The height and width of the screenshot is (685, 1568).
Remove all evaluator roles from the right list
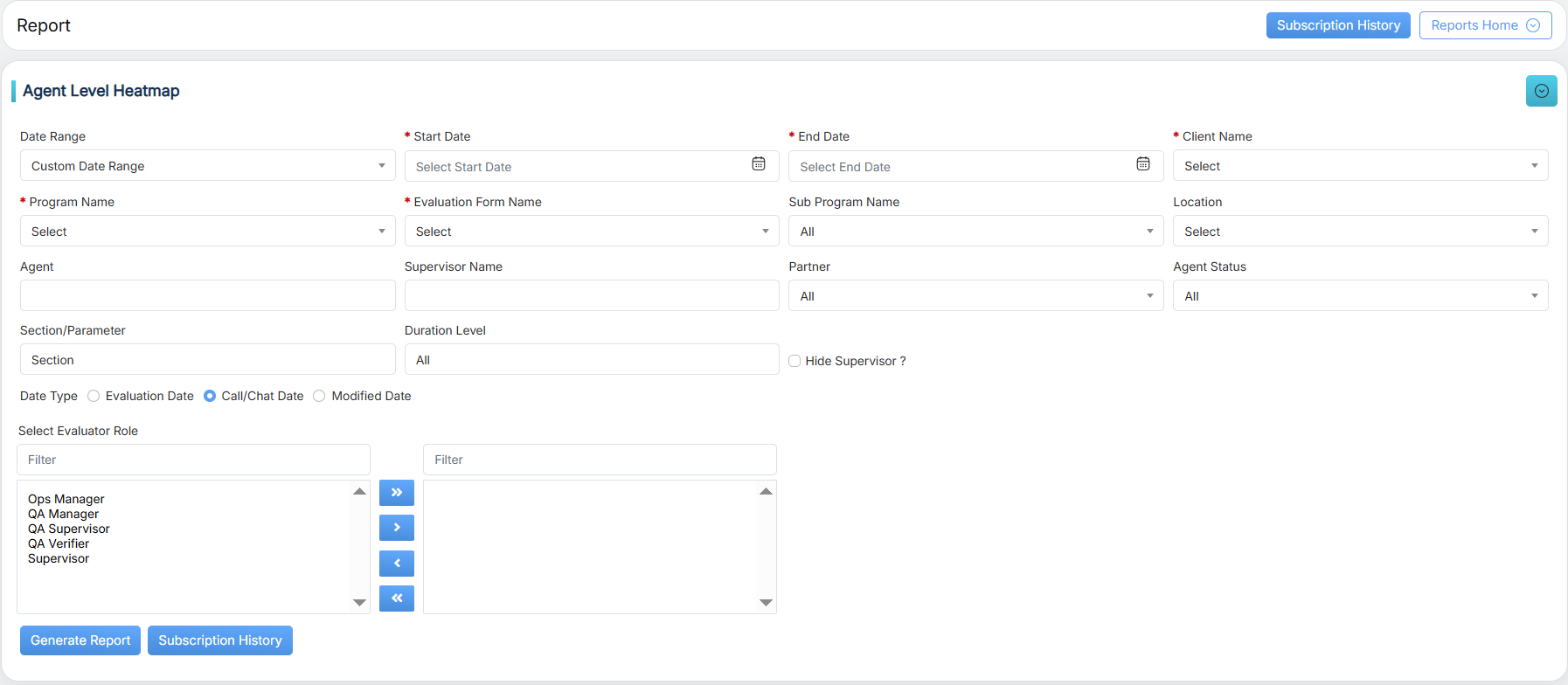(x=396, y=599)
